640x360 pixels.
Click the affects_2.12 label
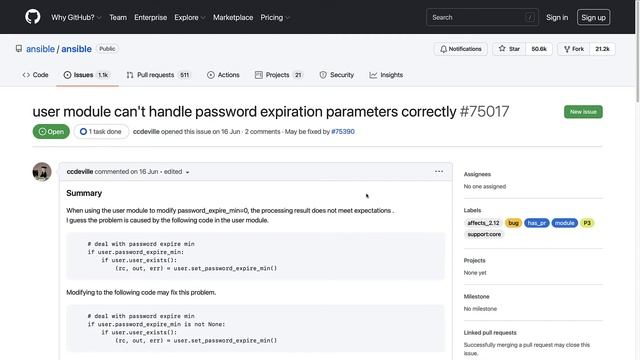[x=483, y=223]
